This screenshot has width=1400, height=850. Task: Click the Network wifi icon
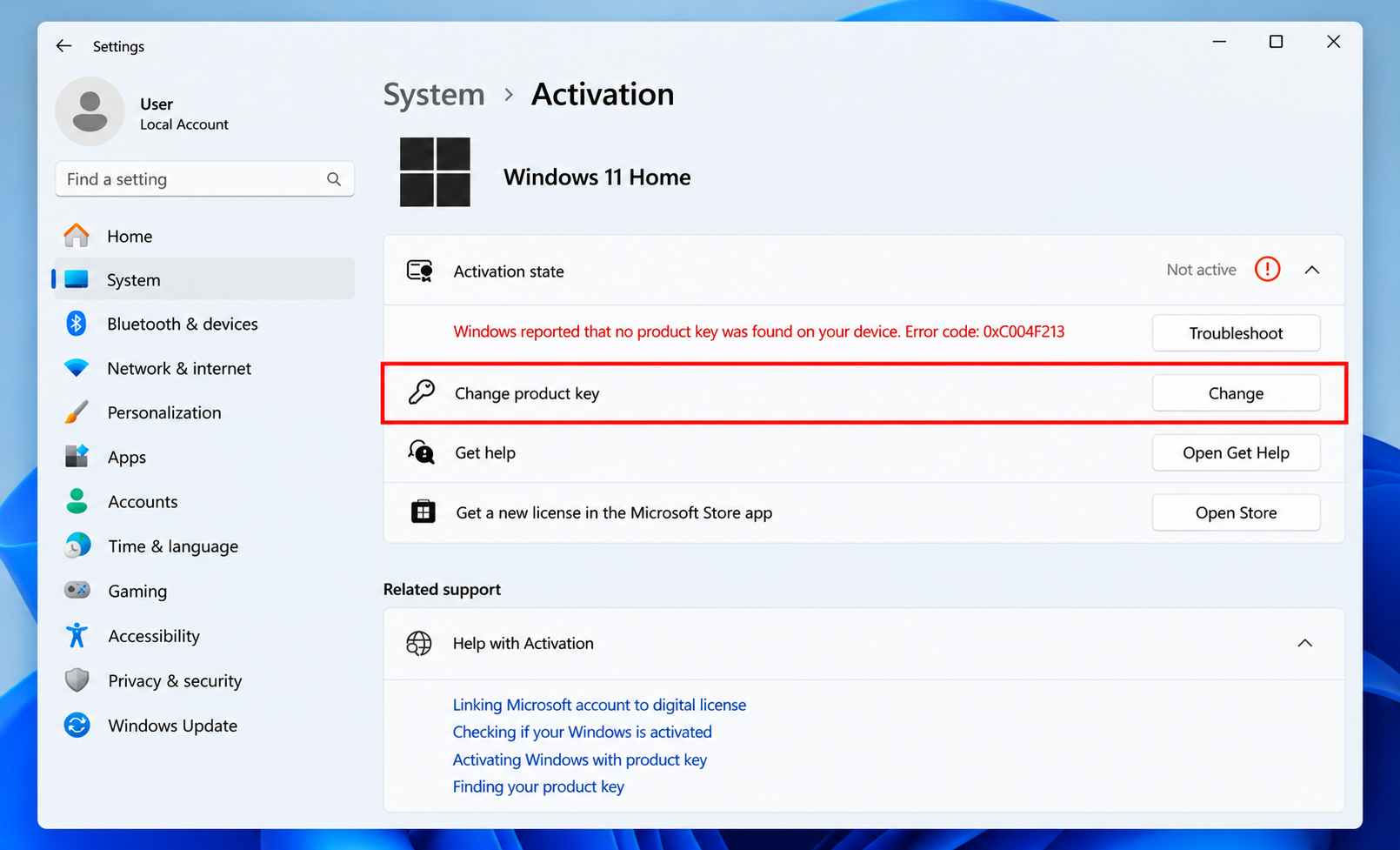(77, 368)
